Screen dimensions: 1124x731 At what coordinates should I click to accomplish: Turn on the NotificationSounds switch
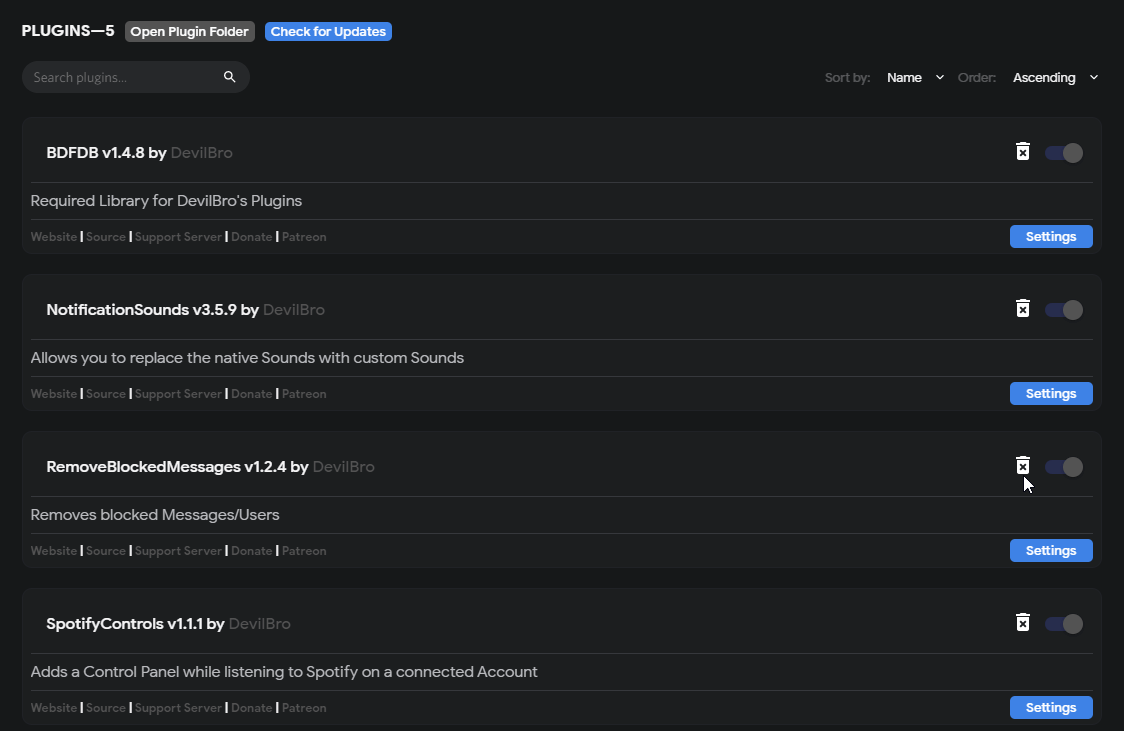[x=1063, y=309]
